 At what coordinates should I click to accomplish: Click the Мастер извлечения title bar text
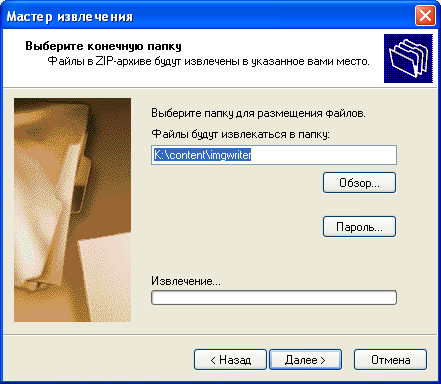click(70, 16)
